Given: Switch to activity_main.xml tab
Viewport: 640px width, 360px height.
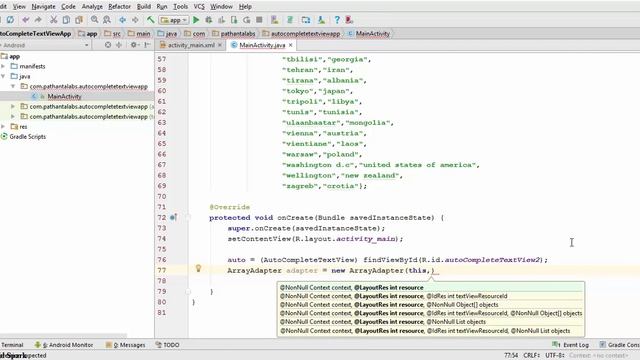Looking at the screenshot, I should pos(191,45).
